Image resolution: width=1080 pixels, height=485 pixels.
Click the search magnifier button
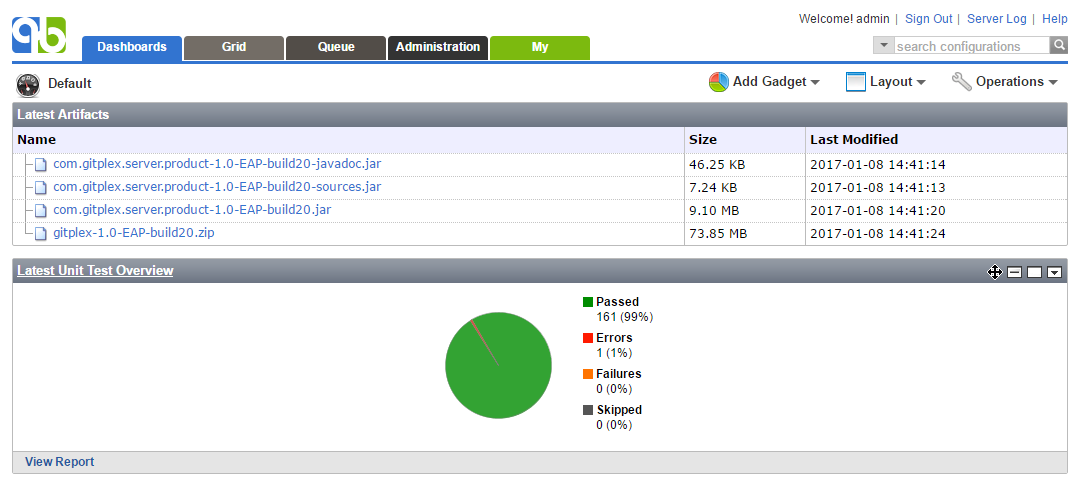point(1059,45)
